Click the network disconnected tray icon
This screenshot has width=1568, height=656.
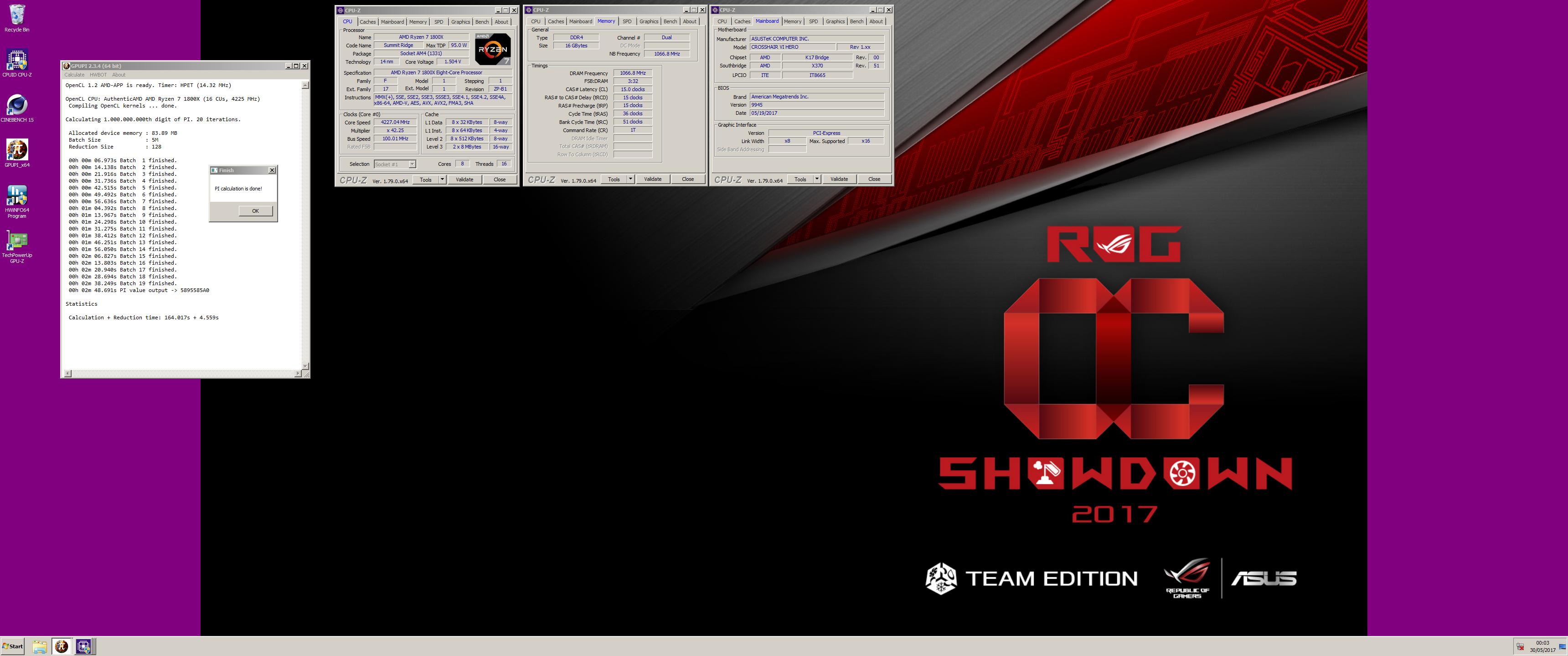(1520, 646)
